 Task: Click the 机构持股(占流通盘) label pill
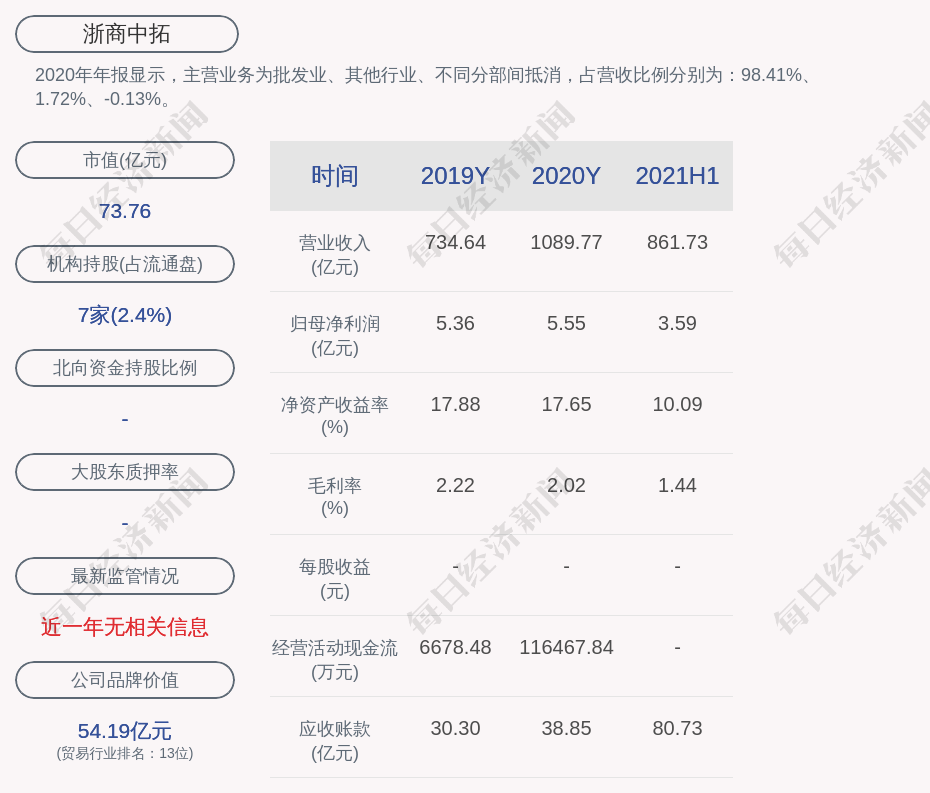pos(125,264)
